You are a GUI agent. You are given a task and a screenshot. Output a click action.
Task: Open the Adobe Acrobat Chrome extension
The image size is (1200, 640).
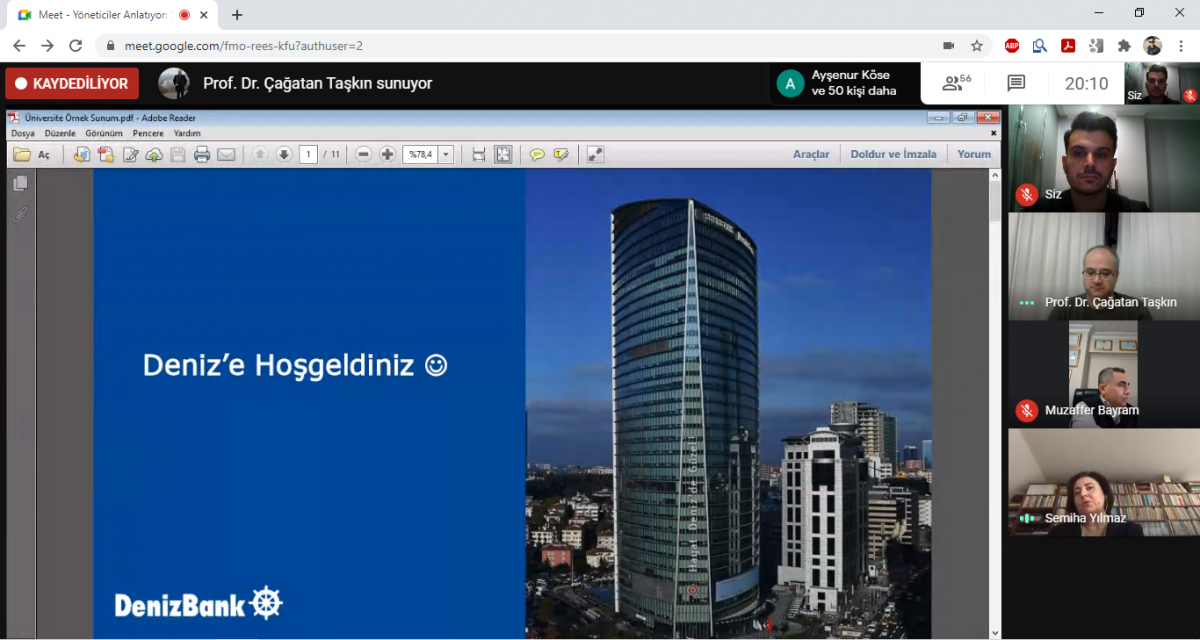[1068, 45]
